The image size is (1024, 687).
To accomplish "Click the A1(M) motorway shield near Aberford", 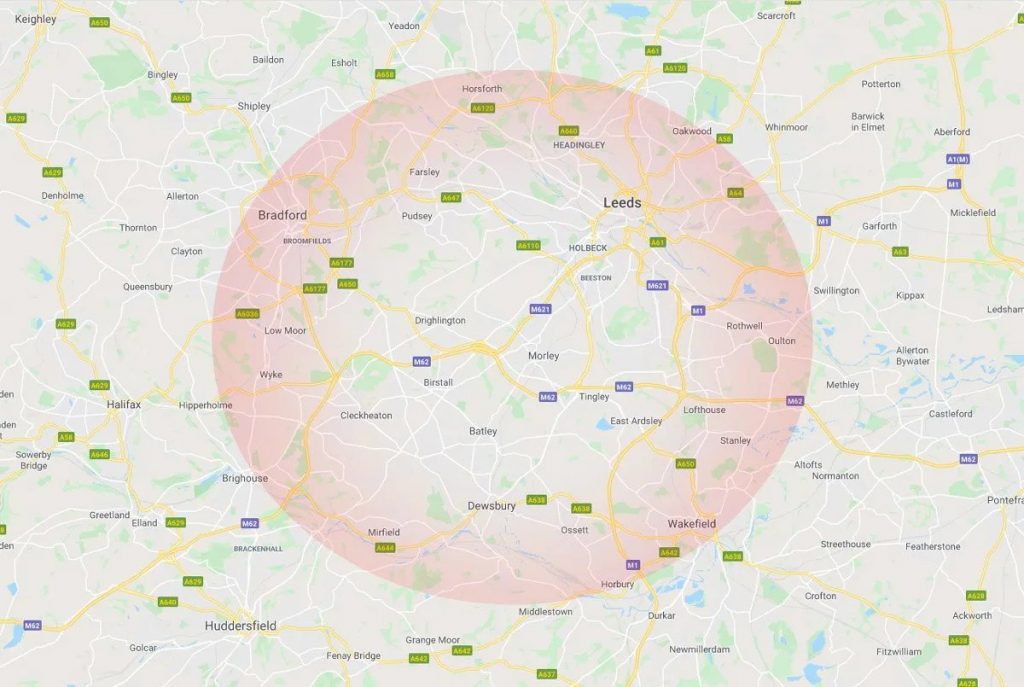I will [958, 159].
